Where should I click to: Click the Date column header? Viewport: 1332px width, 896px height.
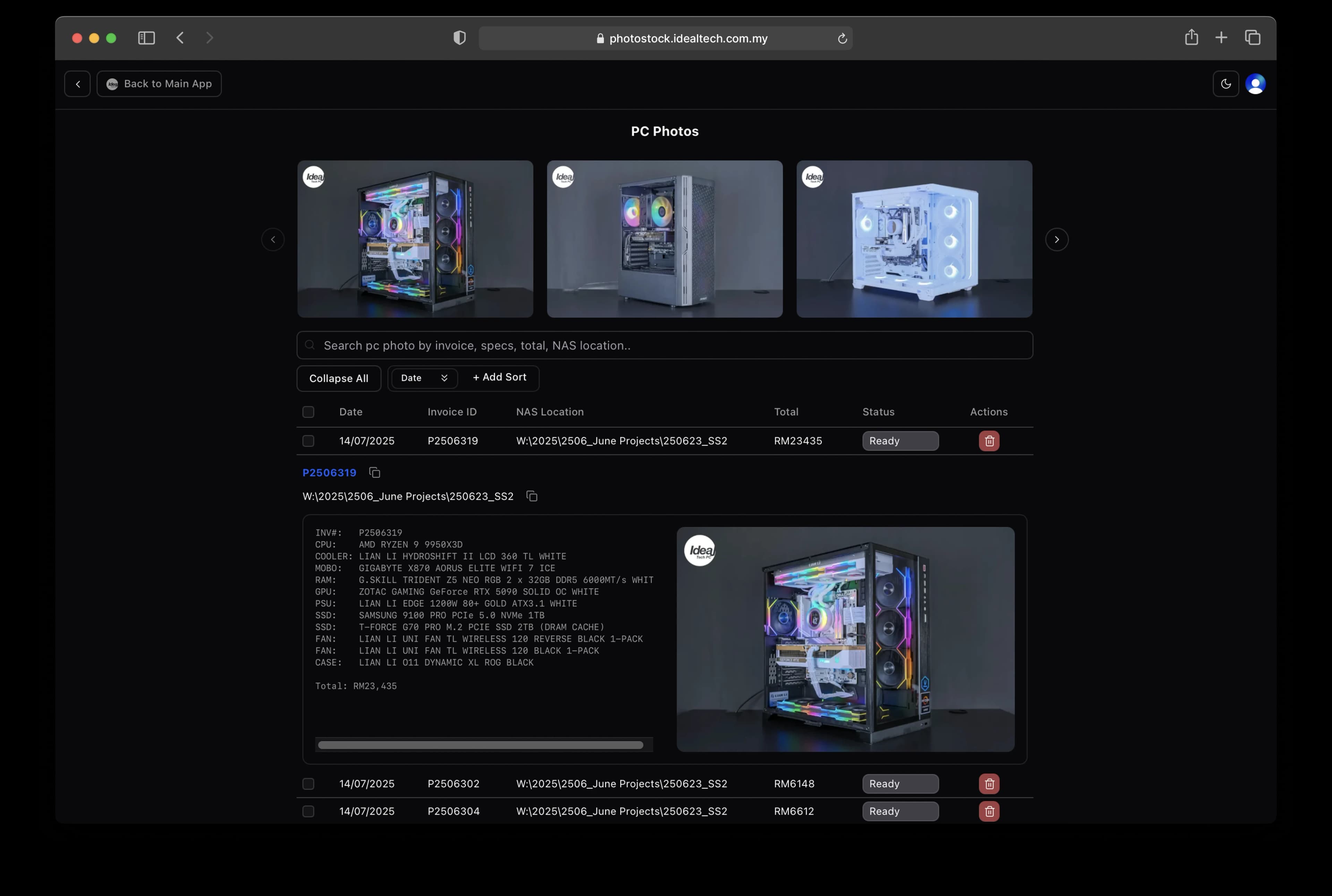(351, 412)
